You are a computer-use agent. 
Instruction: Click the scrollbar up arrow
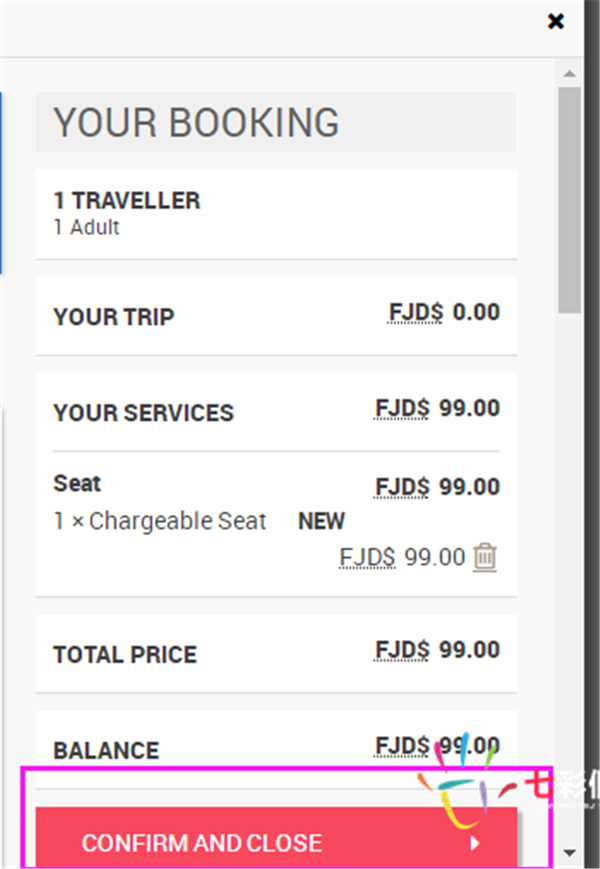569,73
